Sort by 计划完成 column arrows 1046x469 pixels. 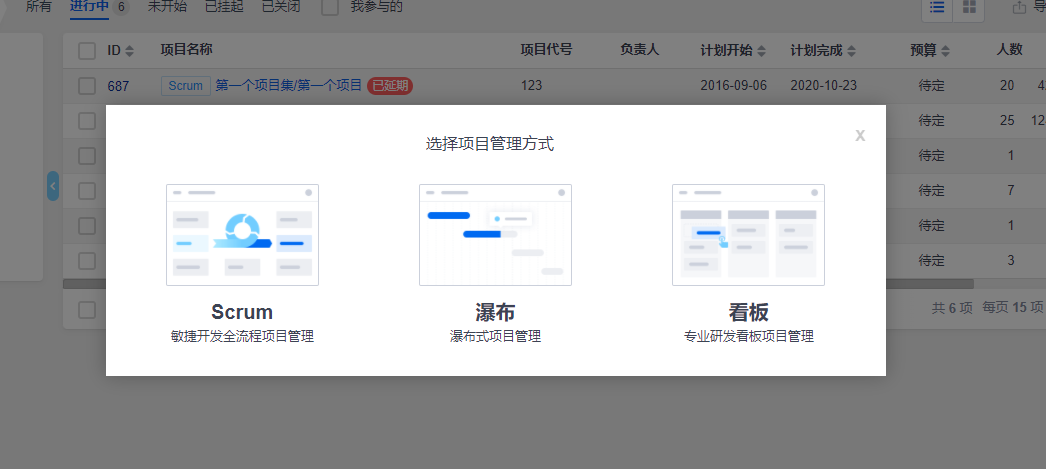(851, 51)
